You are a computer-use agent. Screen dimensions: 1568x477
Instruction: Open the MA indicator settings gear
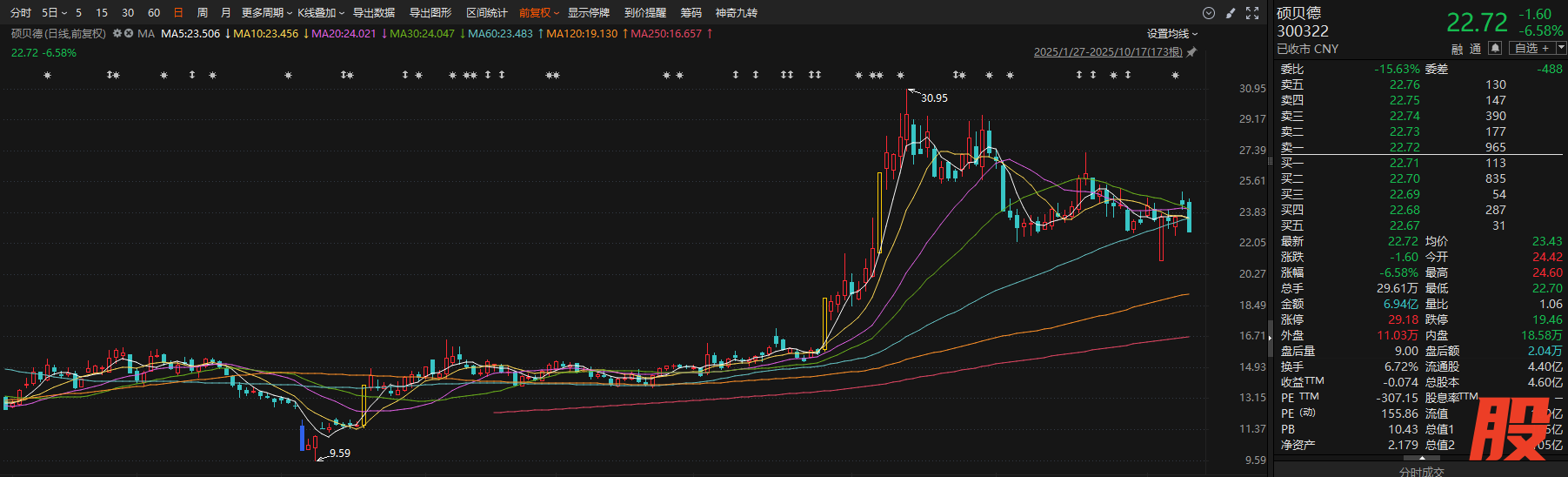click(117, 34)
